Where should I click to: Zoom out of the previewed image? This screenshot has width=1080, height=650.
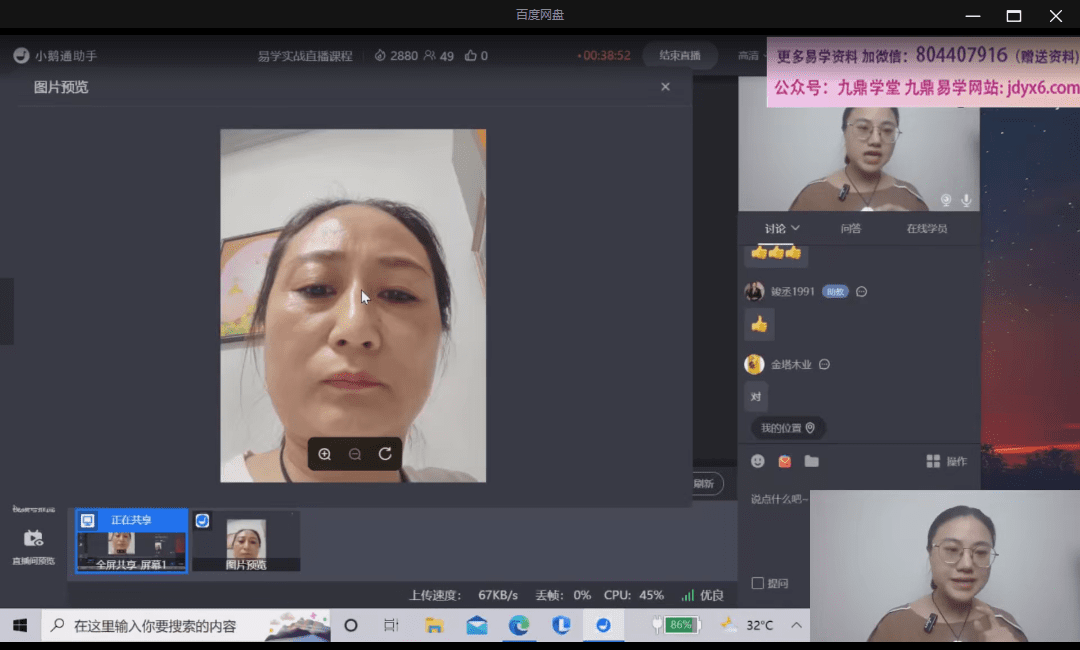(355, 454)
